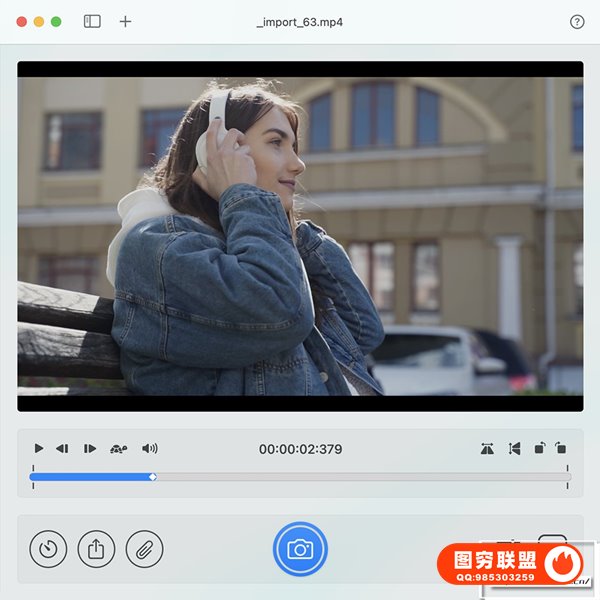
Task: Click the video preview area
Action: click(300, 236)
